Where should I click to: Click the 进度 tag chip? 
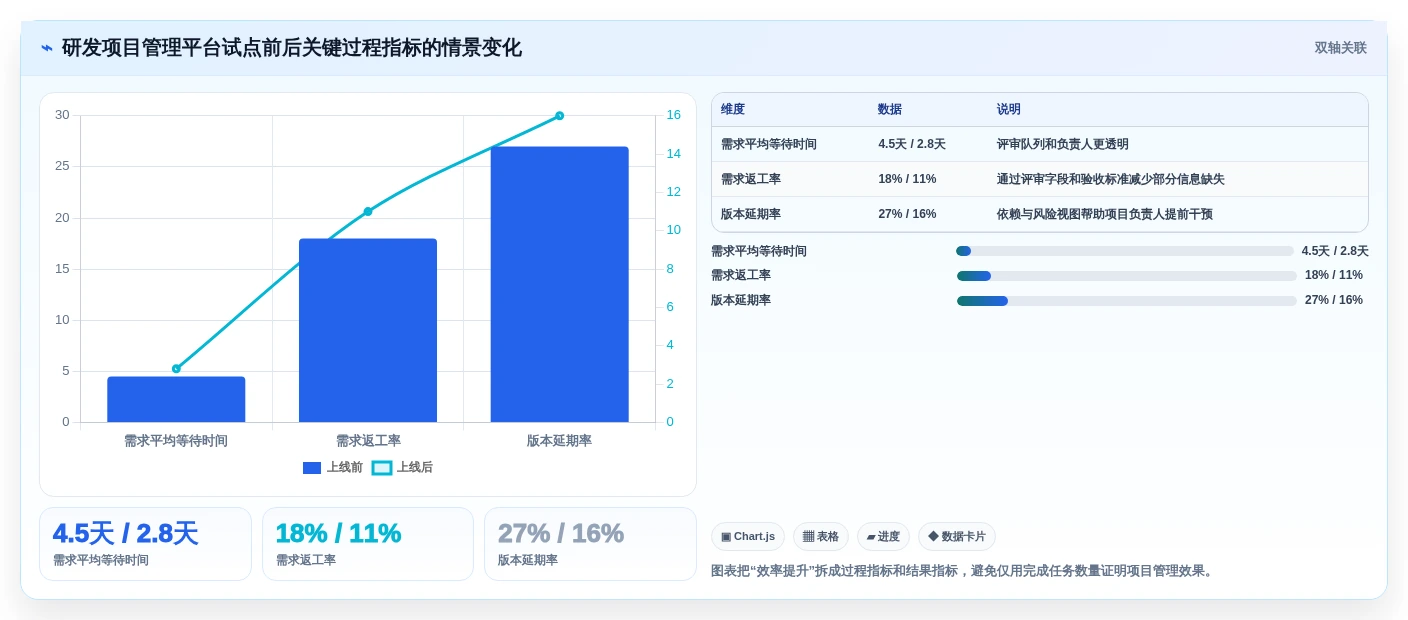tap(883, 537)
